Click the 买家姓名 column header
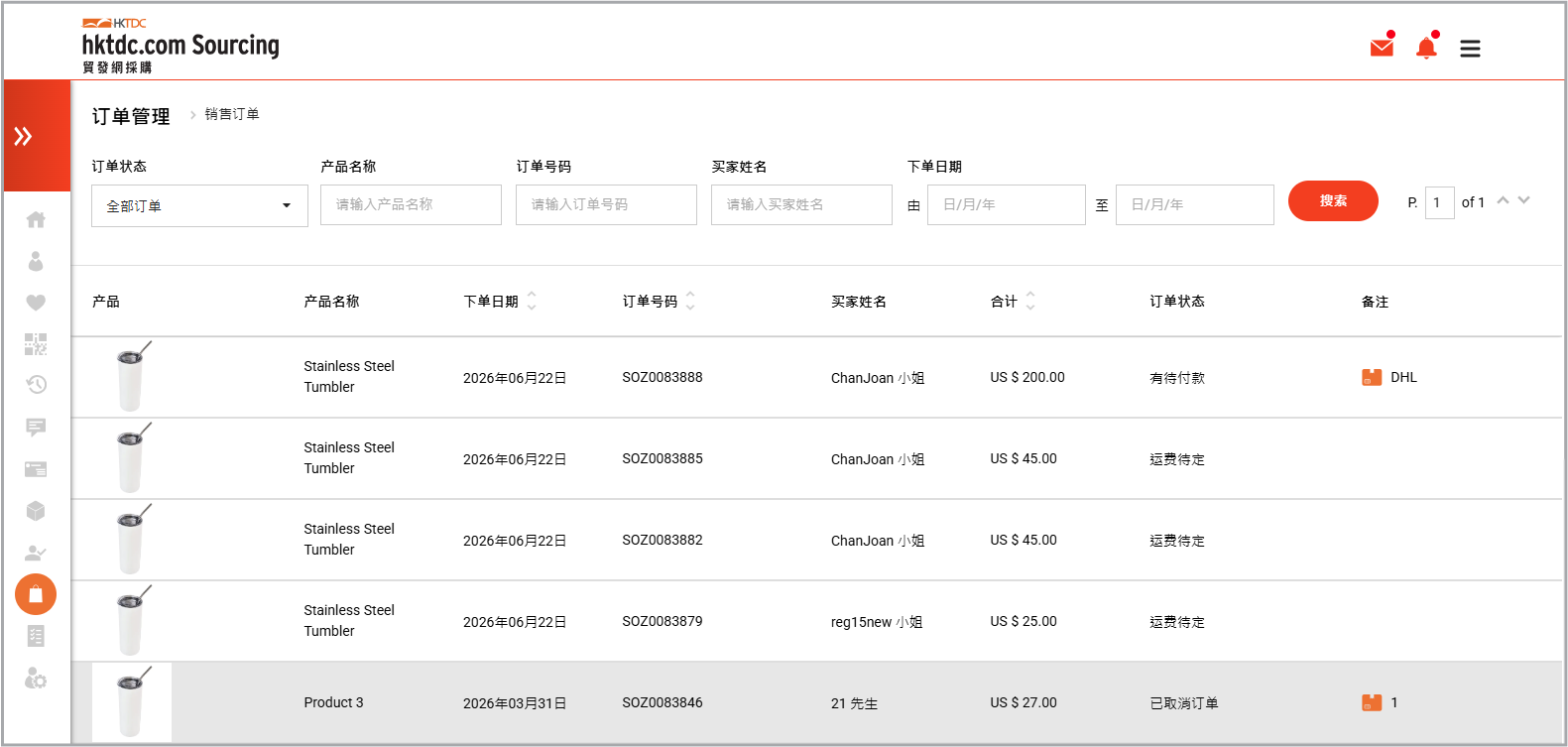Screen dimensions: 1568x747 point(859,302)
